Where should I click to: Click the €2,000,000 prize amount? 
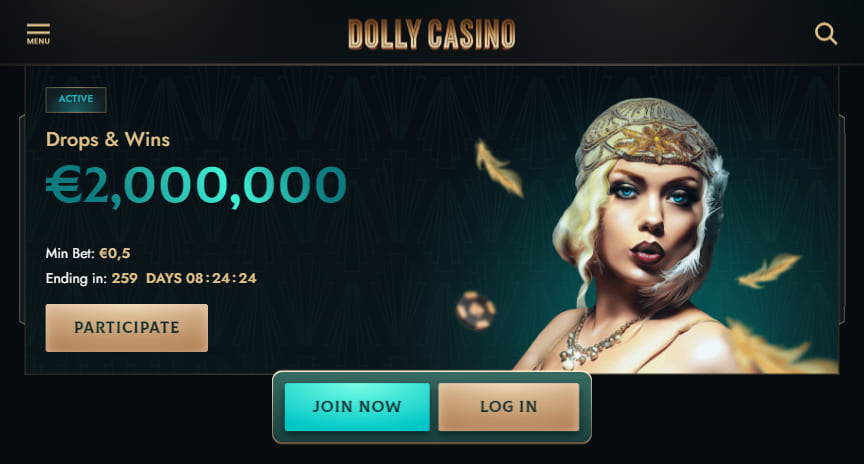[x=196, y=186]
